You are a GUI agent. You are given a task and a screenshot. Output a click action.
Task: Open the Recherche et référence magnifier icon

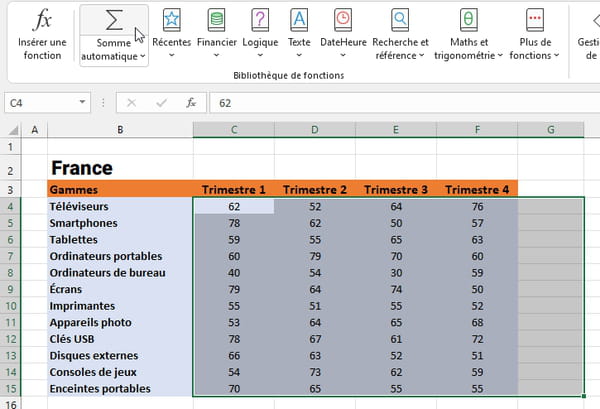tap(400, 20)
